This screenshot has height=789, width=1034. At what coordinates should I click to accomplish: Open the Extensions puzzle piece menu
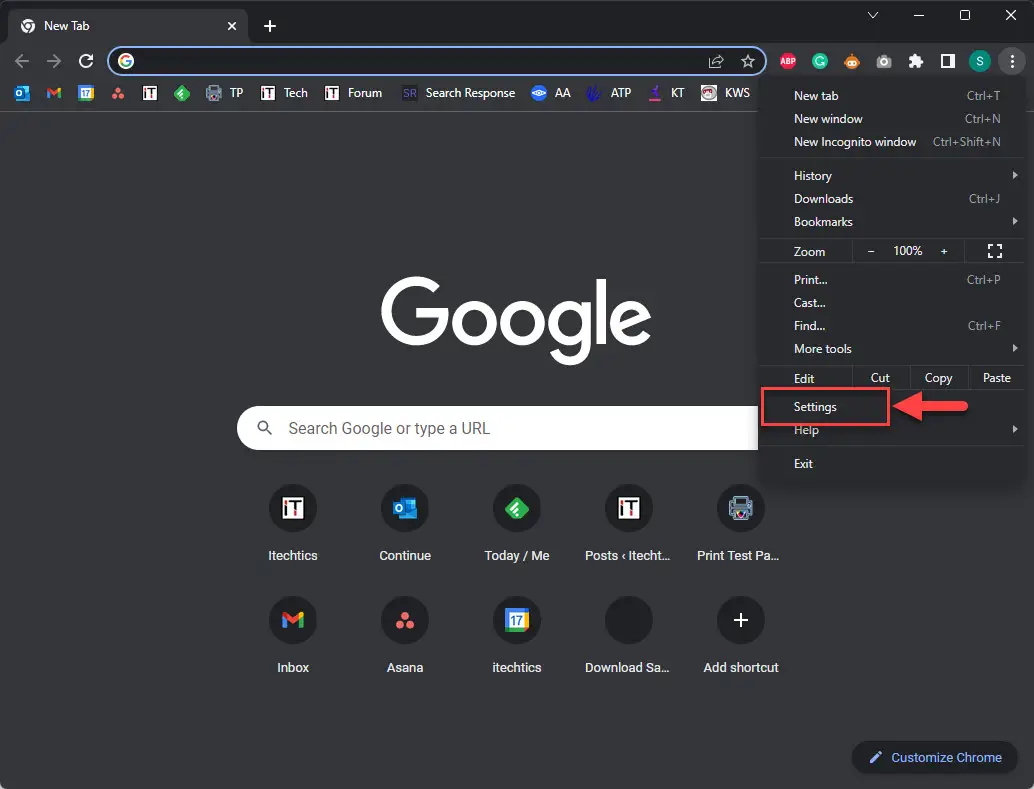(916, 61)
